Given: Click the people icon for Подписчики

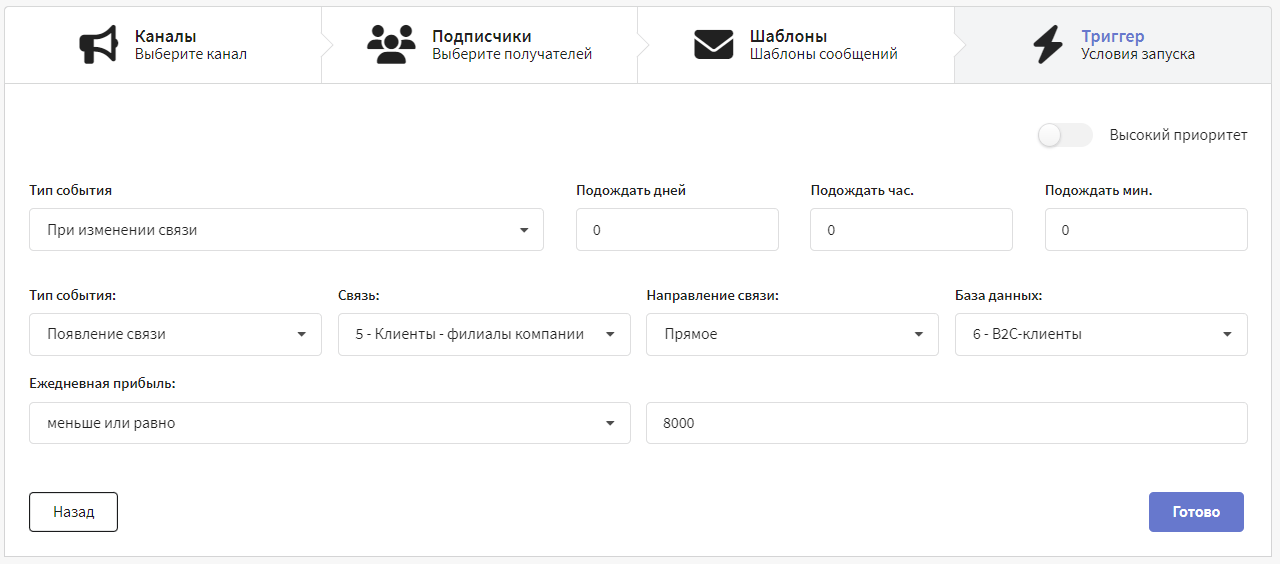Looking at the screenshot, I should [x=391, y=45].
